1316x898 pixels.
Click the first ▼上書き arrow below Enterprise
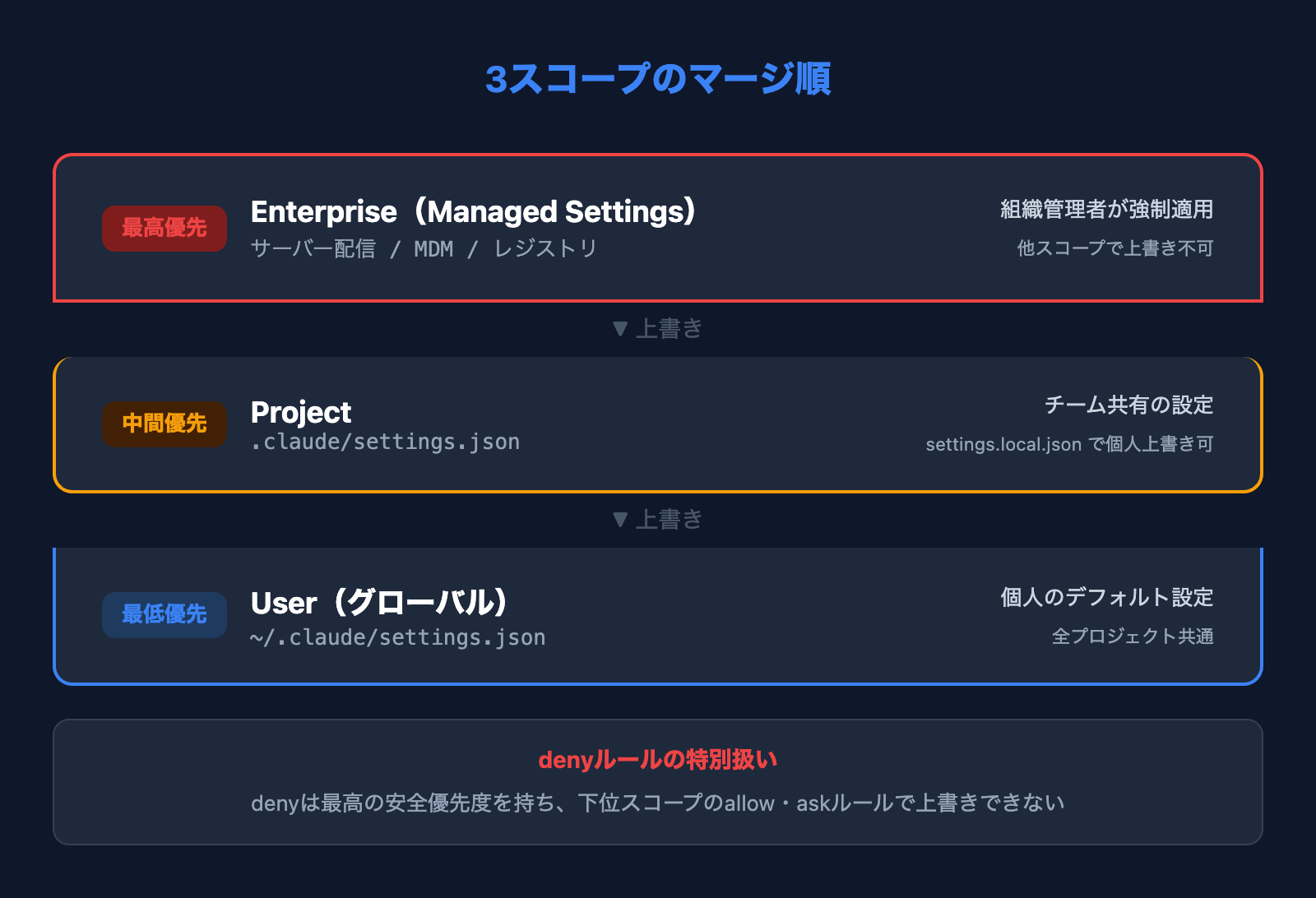(x=658, y=329)
